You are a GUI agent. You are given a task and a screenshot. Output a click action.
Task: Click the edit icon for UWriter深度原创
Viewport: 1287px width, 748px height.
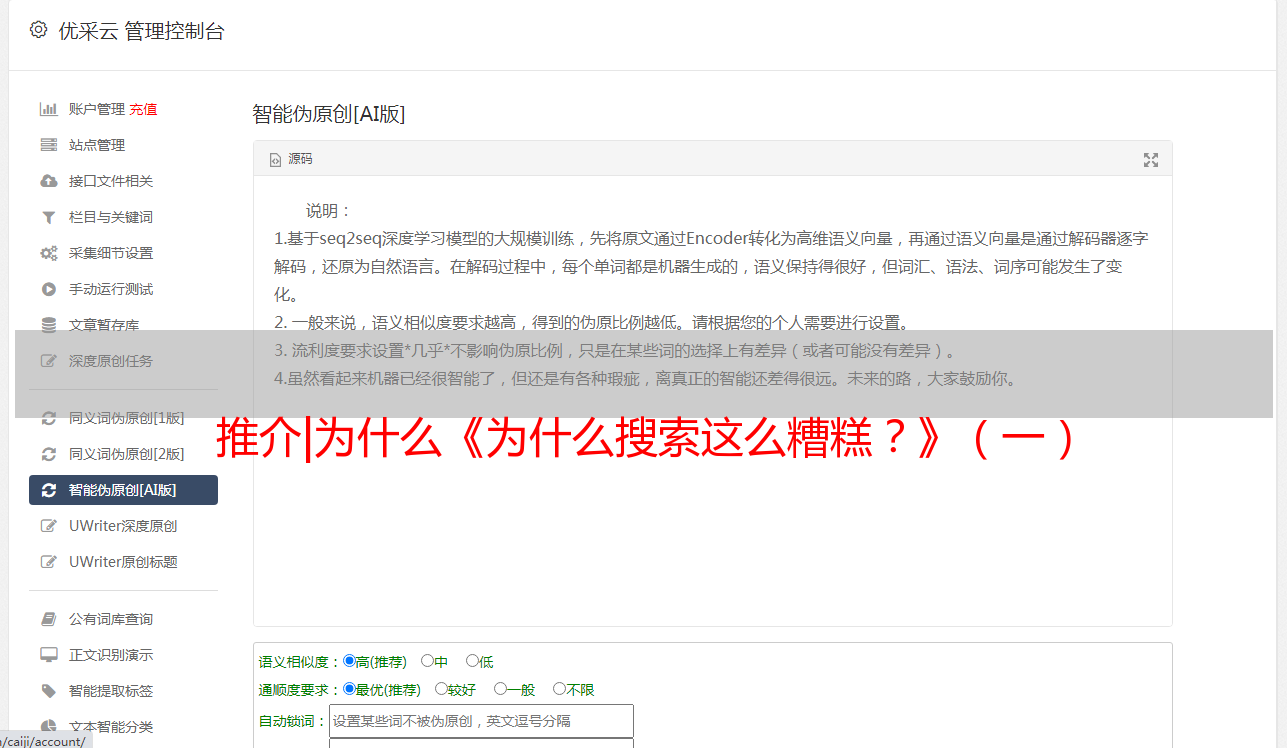point(48,526)
